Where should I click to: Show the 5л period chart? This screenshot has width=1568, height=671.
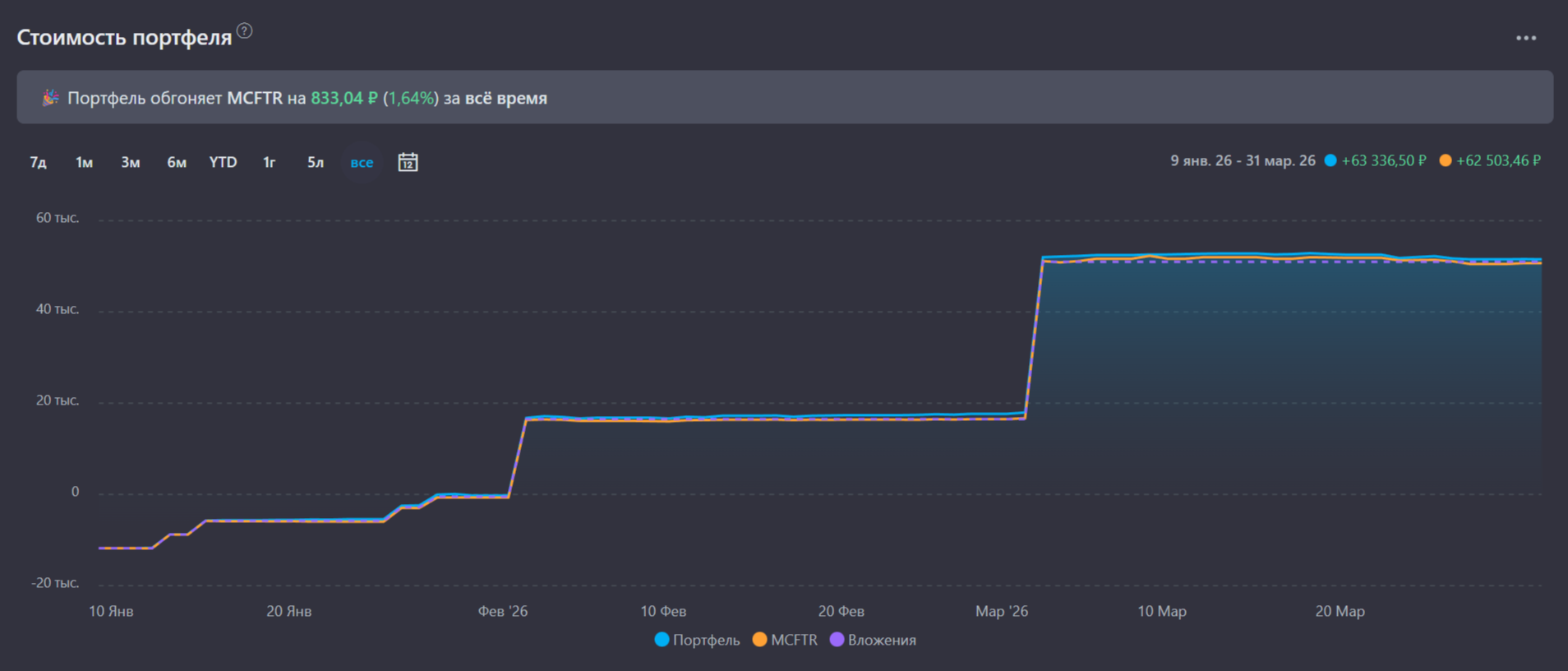tap(316, 162)
